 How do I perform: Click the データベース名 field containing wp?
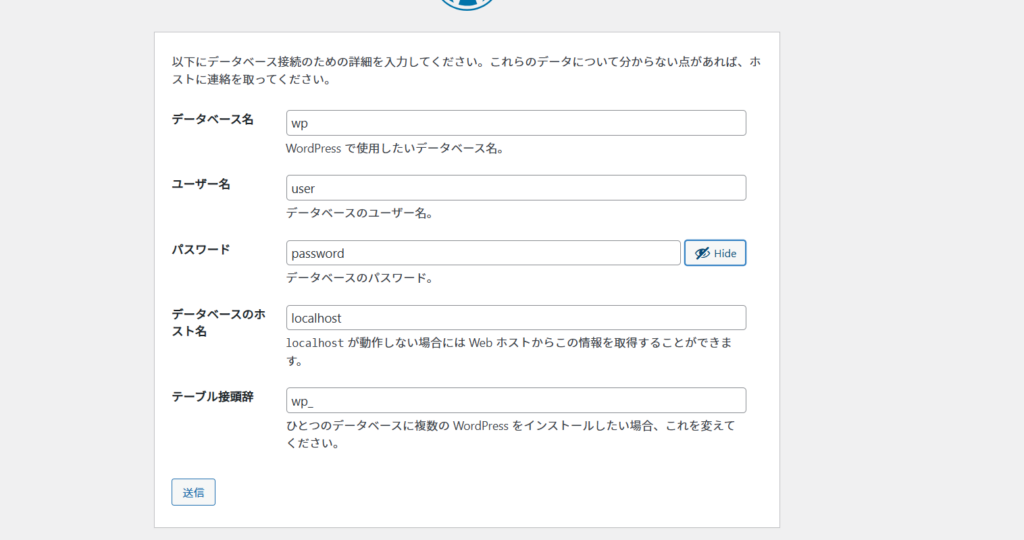pos(516,123)
